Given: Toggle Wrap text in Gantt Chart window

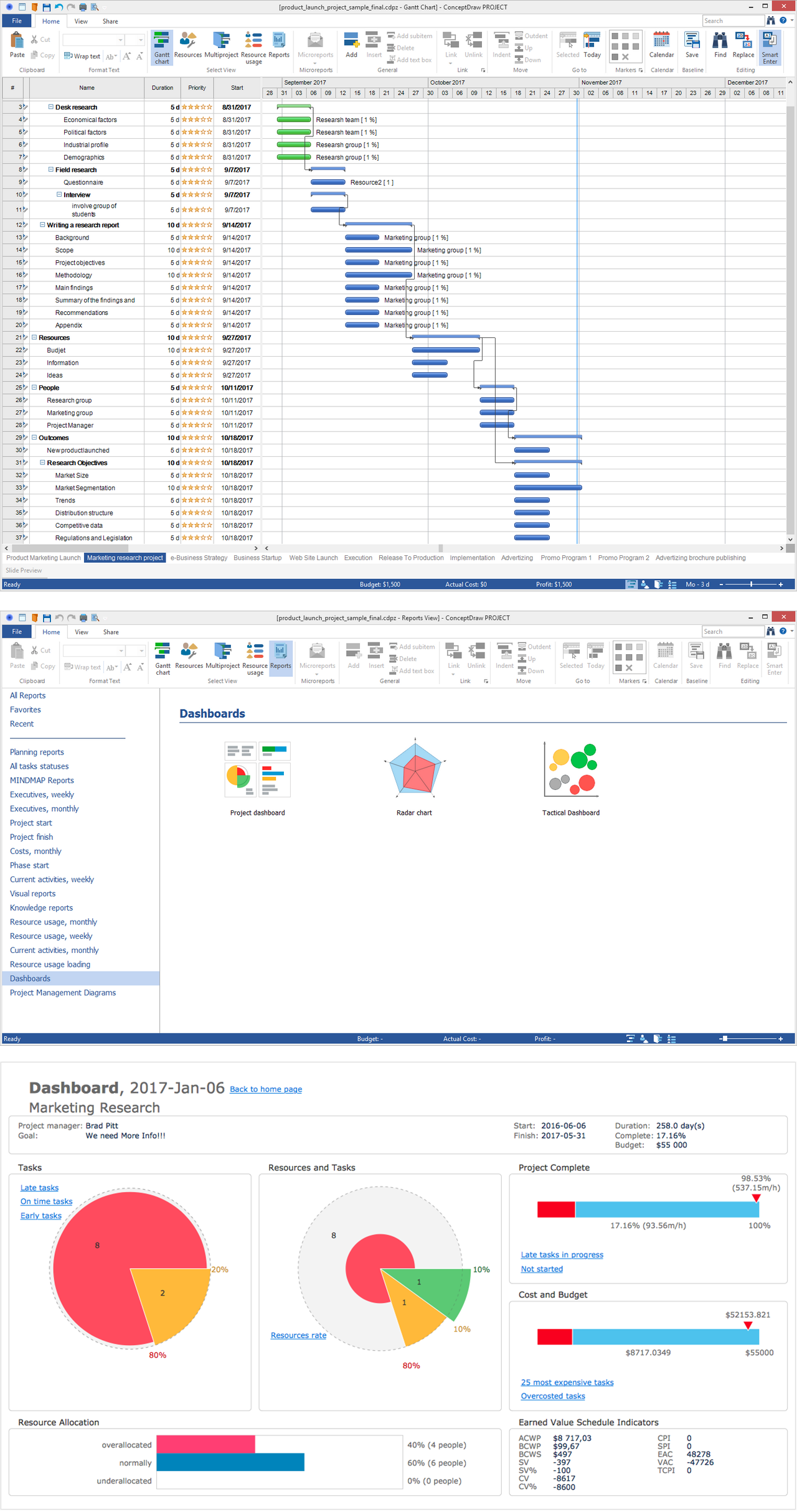Looking at the screenshot, I should click(x=82, y=56).
